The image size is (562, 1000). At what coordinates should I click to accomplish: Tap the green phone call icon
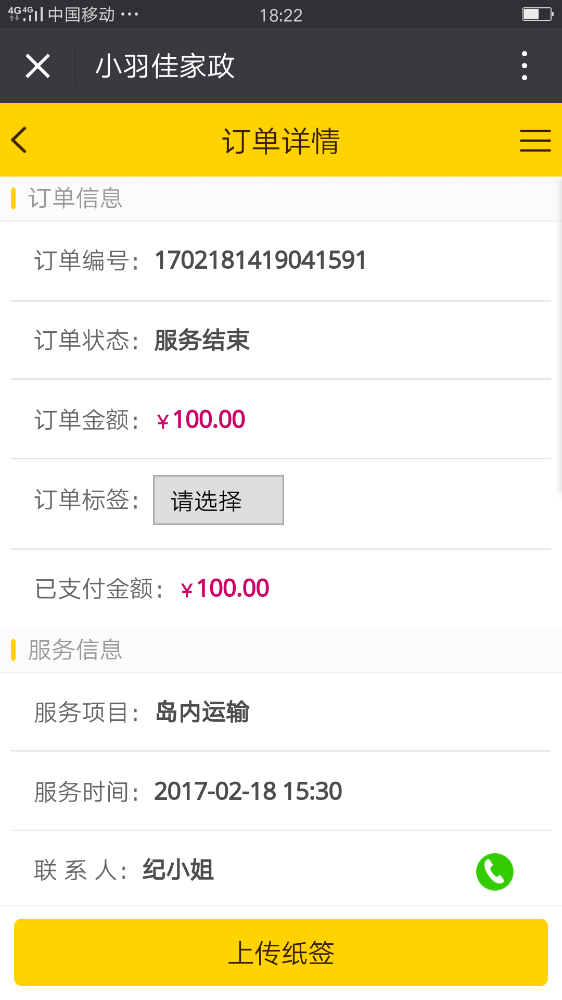pos(494,871)
